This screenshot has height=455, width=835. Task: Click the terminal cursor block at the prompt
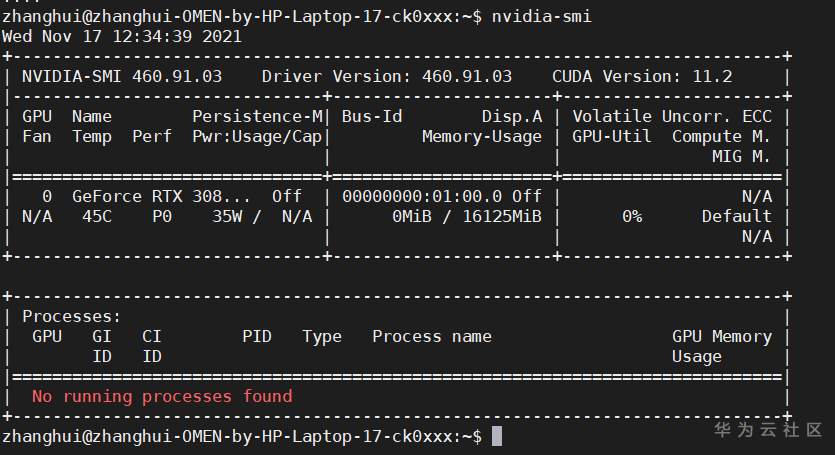(x=497, y=436)
